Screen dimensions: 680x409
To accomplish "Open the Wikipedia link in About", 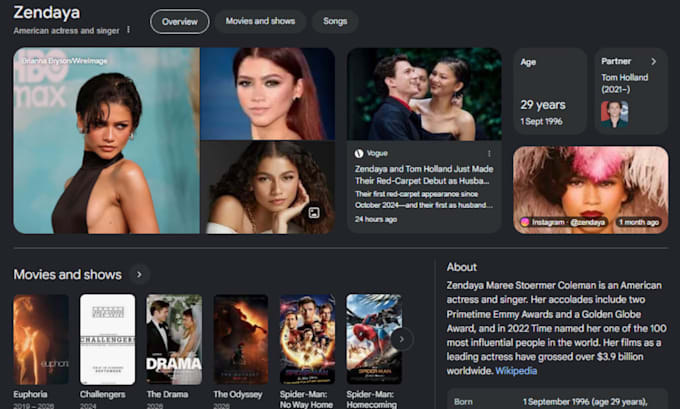I will point(516,371).
